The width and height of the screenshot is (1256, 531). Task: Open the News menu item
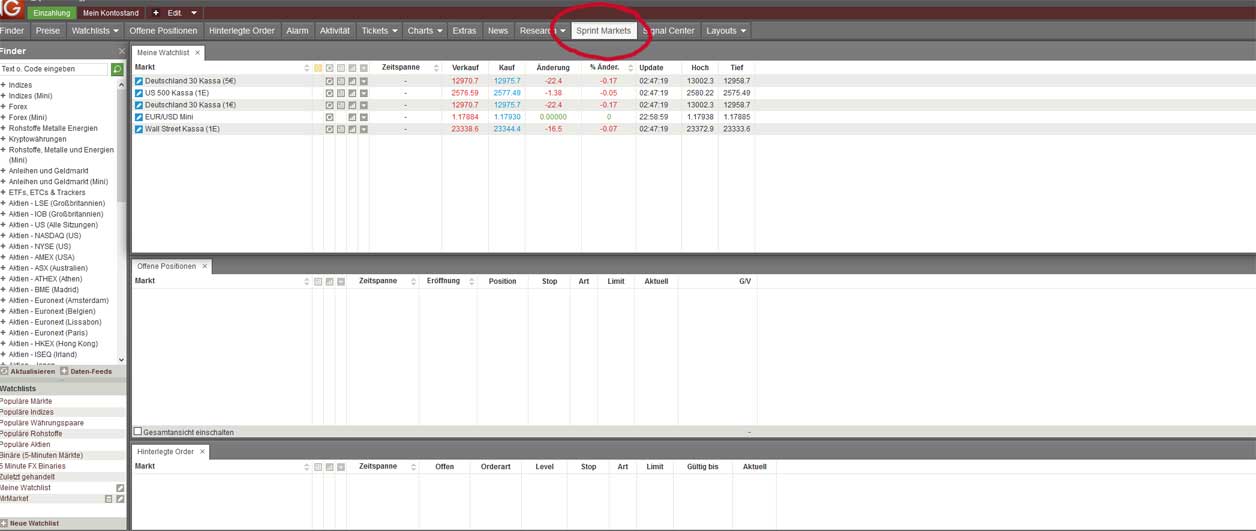pyautogui.click(x=498, y=31)
